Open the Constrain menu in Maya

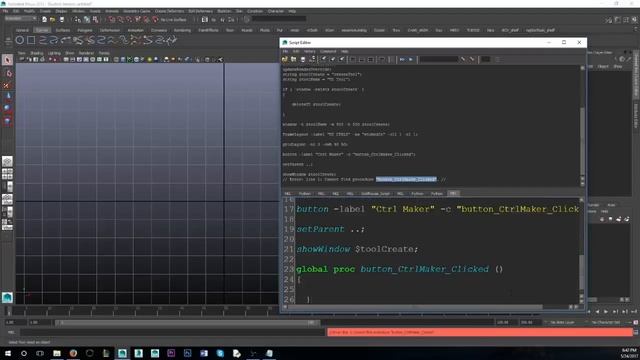255,11
